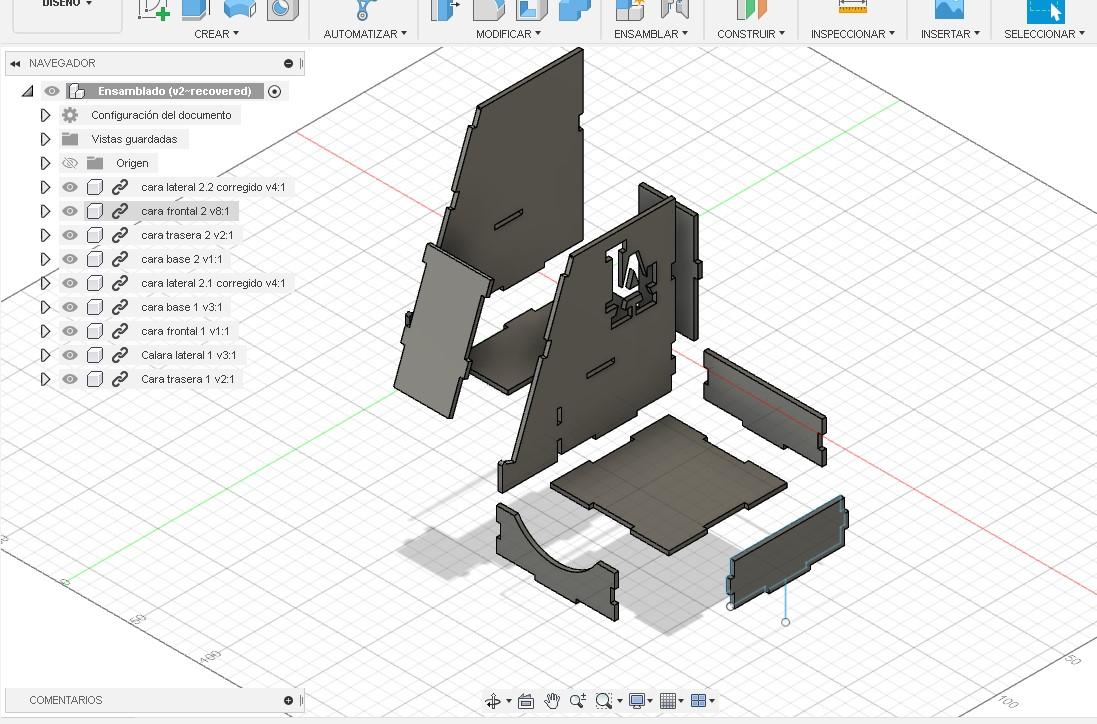This screenshot has width=1097, height=724.
Task: Click the Viewports layout icon
Action: (x=698, y=701)
